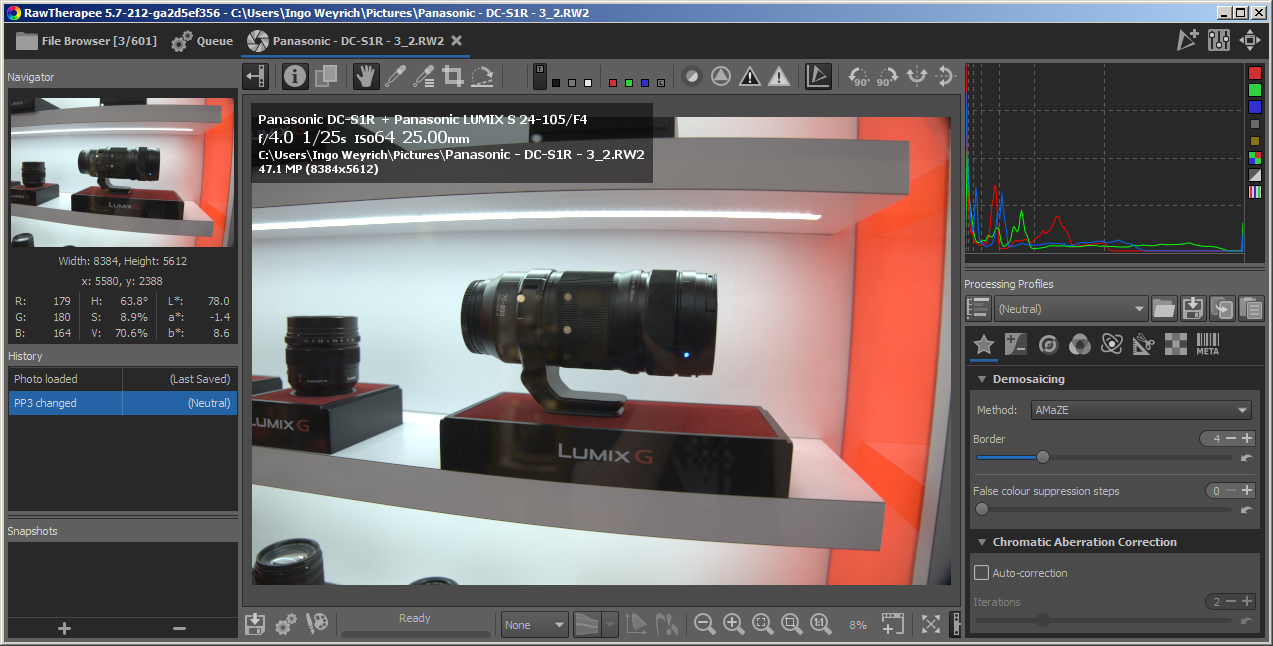Toggle before/after view icon
Screen dimensions: 1273x646
click(x=325, y=76)
